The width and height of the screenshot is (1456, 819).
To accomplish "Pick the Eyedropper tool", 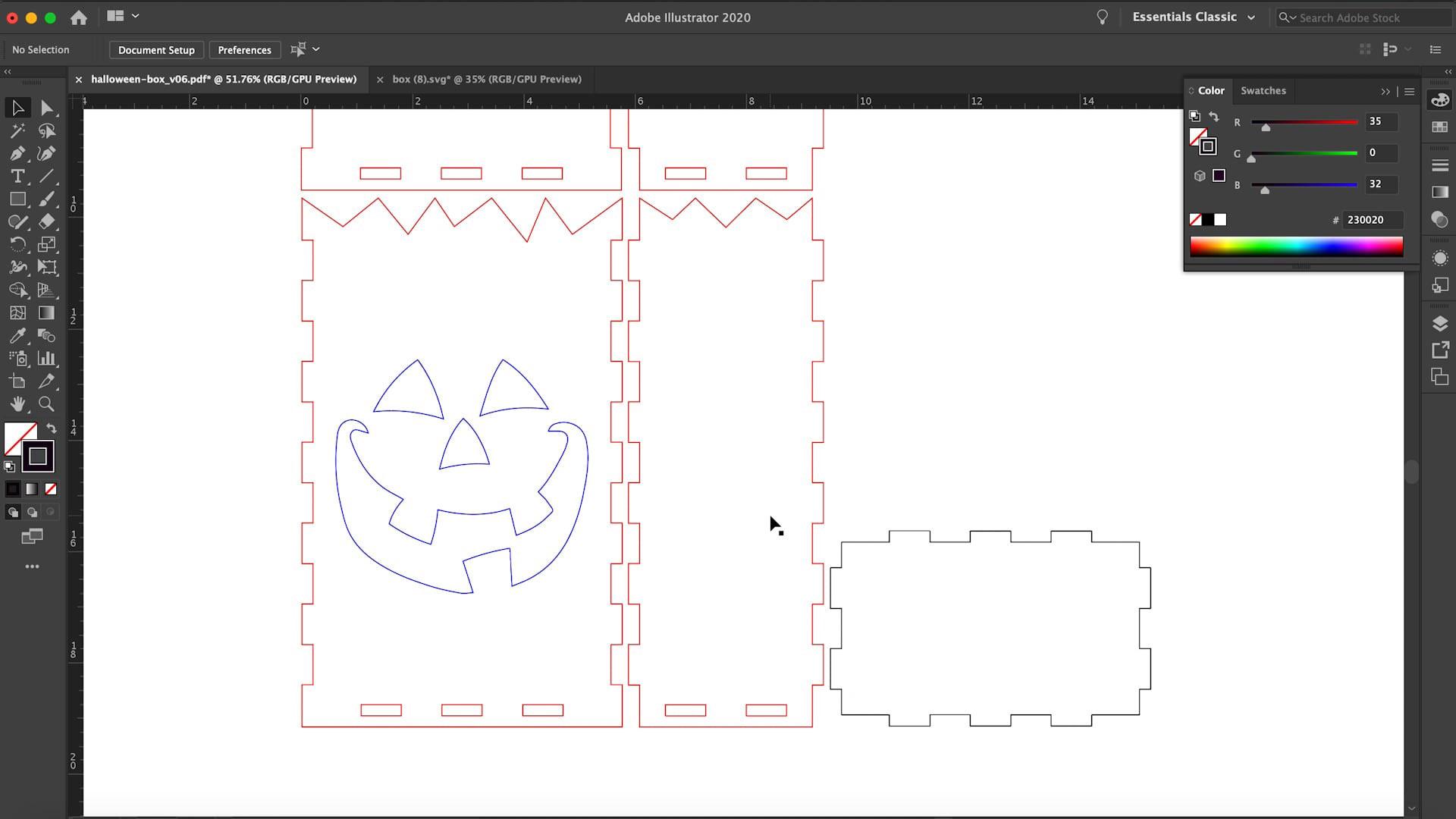I will 17,336.
